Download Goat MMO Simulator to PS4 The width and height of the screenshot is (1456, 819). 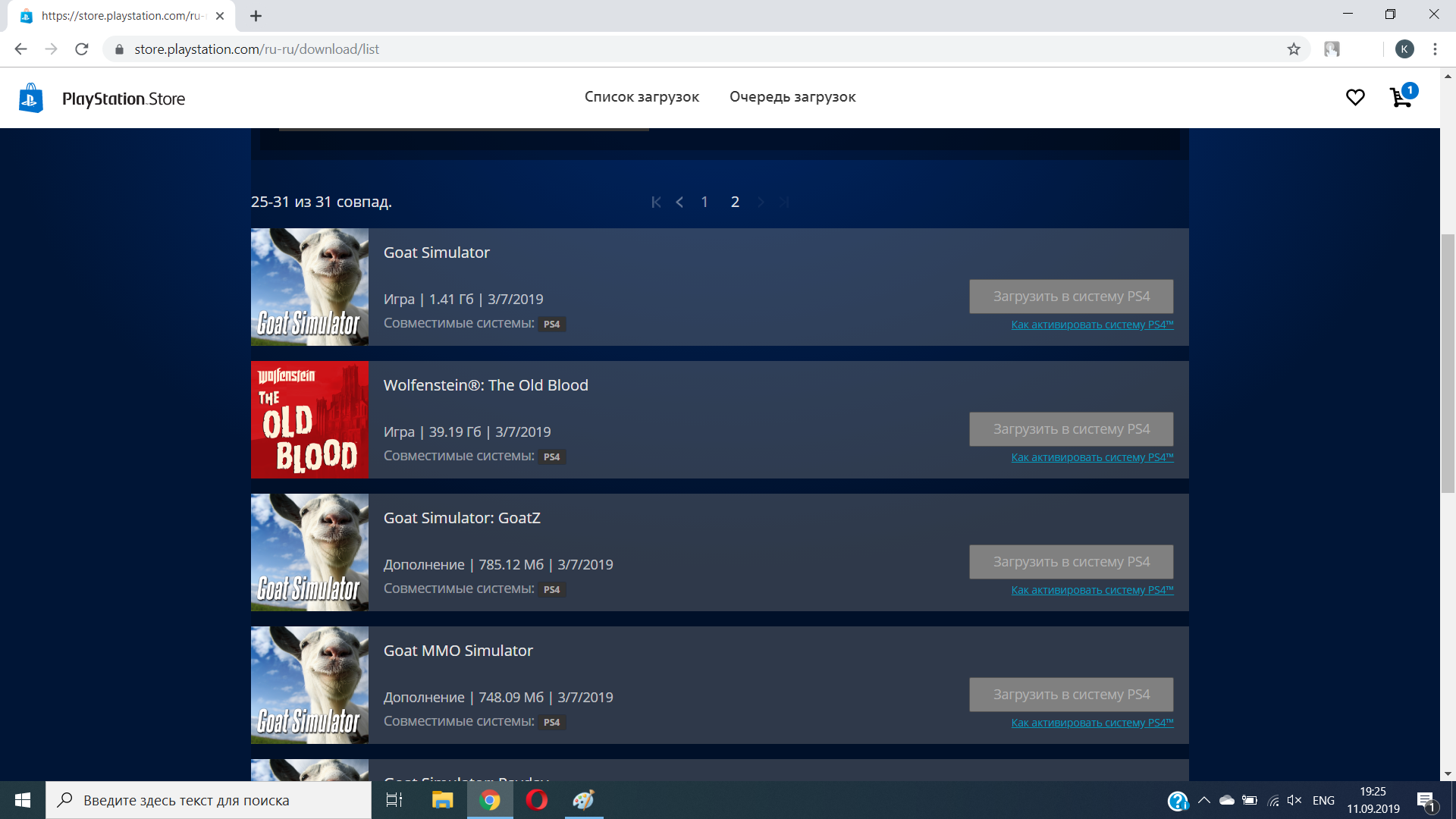[x=1071, y=695]
